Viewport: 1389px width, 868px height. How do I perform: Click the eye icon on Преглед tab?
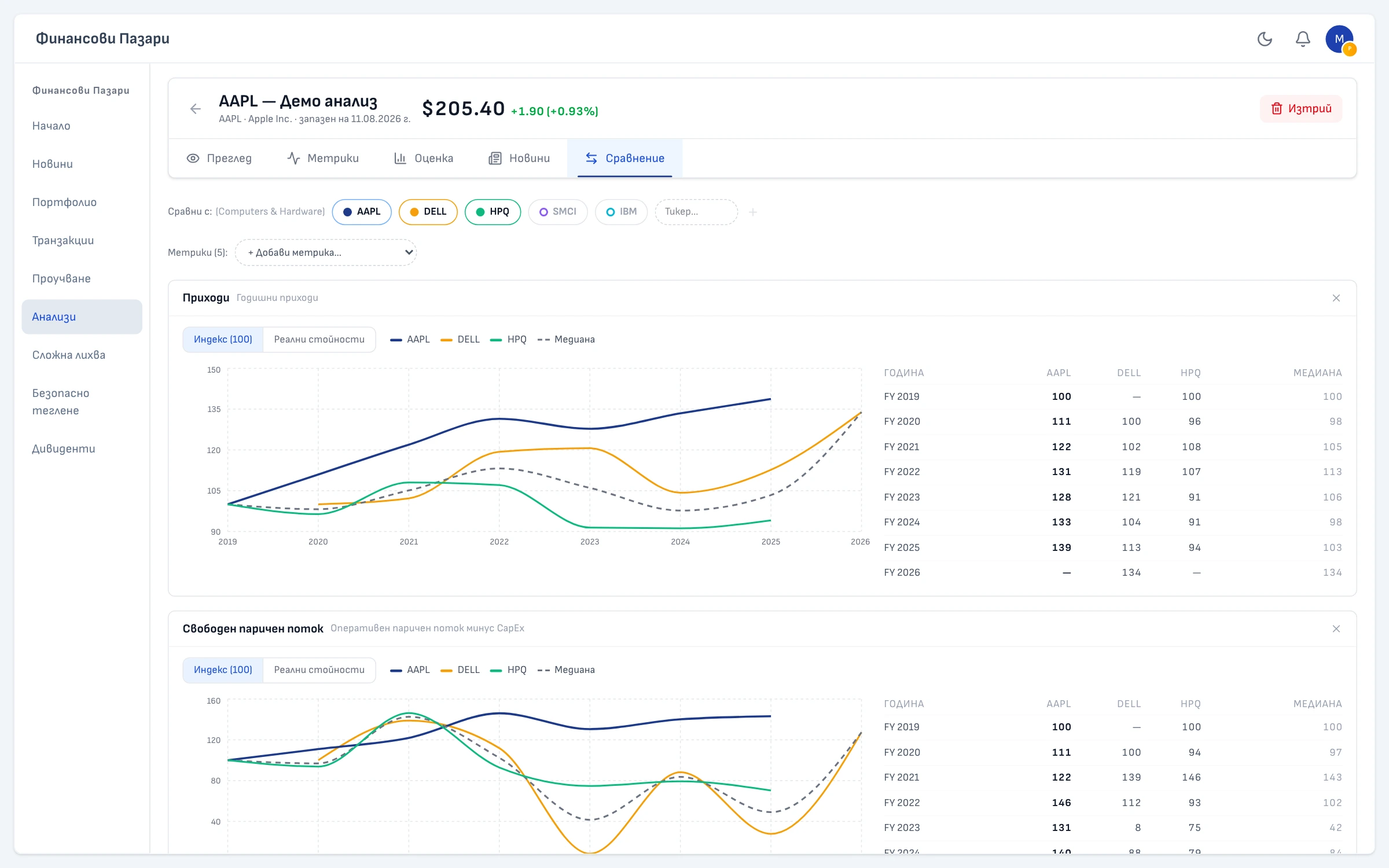tap(193, 159)
